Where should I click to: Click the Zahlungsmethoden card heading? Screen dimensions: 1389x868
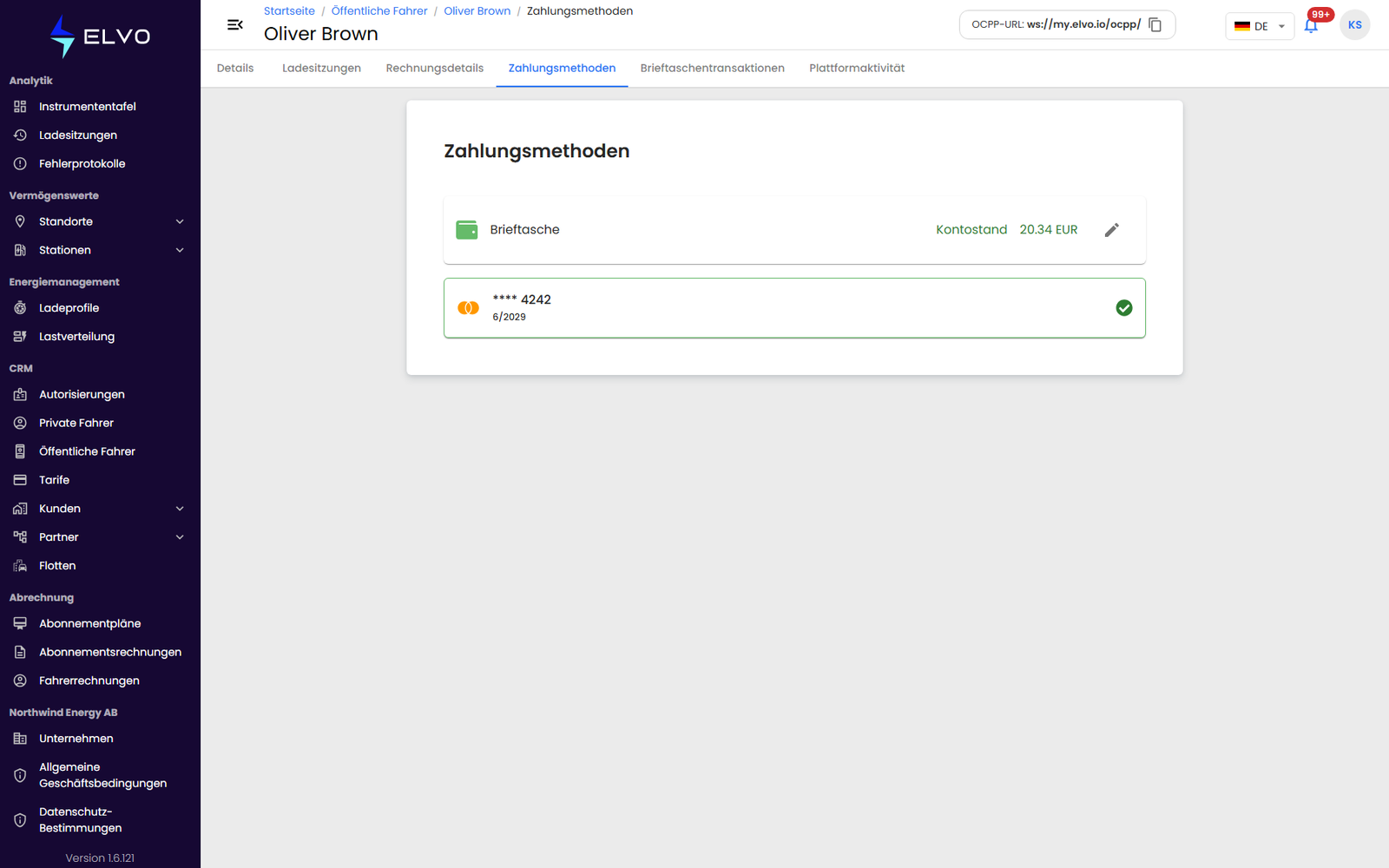tap(537, 151)
